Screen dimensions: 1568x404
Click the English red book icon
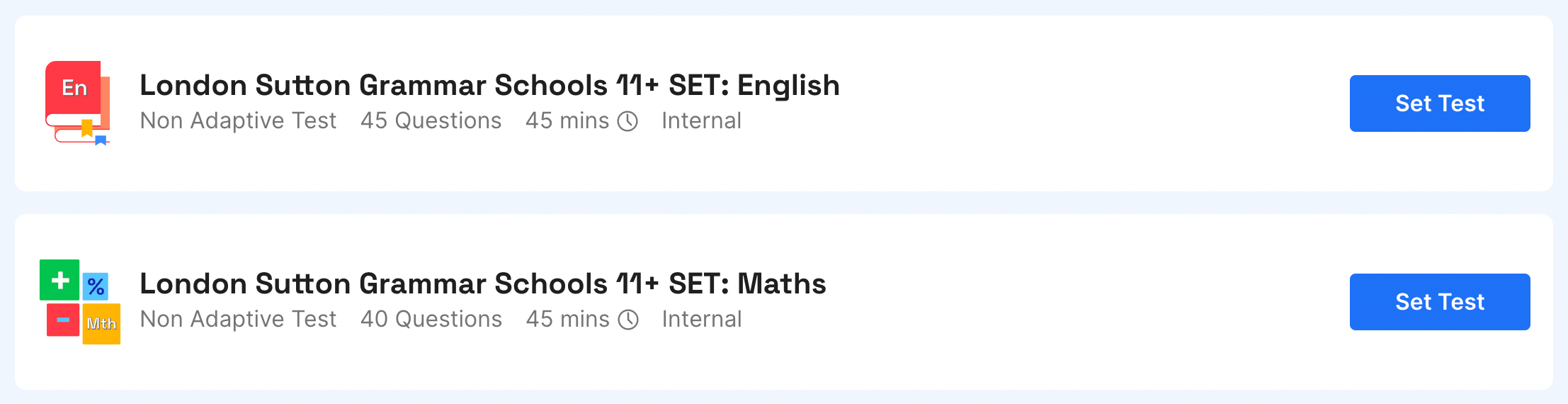(x=78, y=103)
